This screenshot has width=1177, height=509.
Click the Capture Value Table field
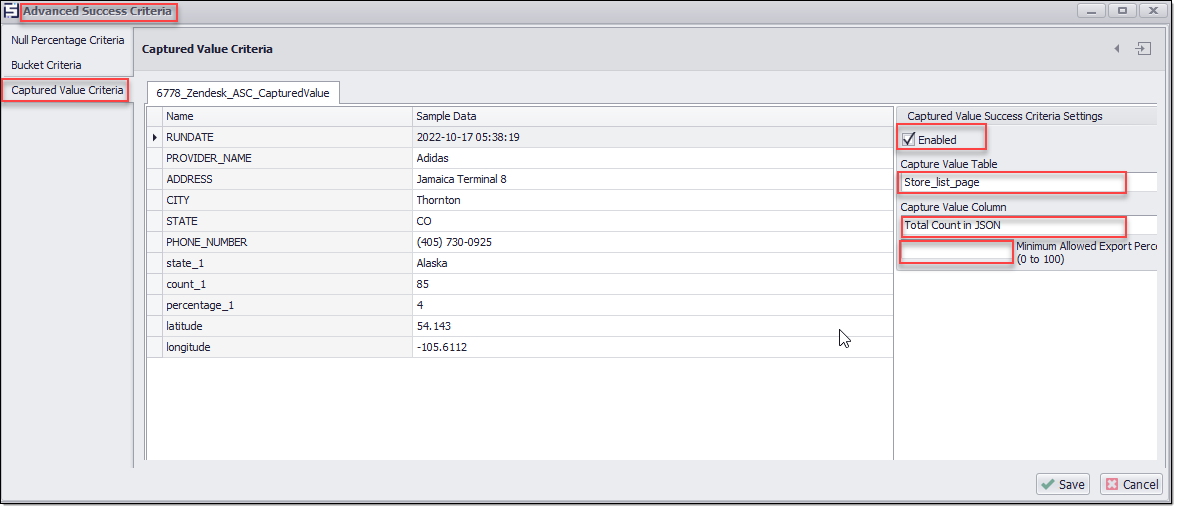point(1012,183)
